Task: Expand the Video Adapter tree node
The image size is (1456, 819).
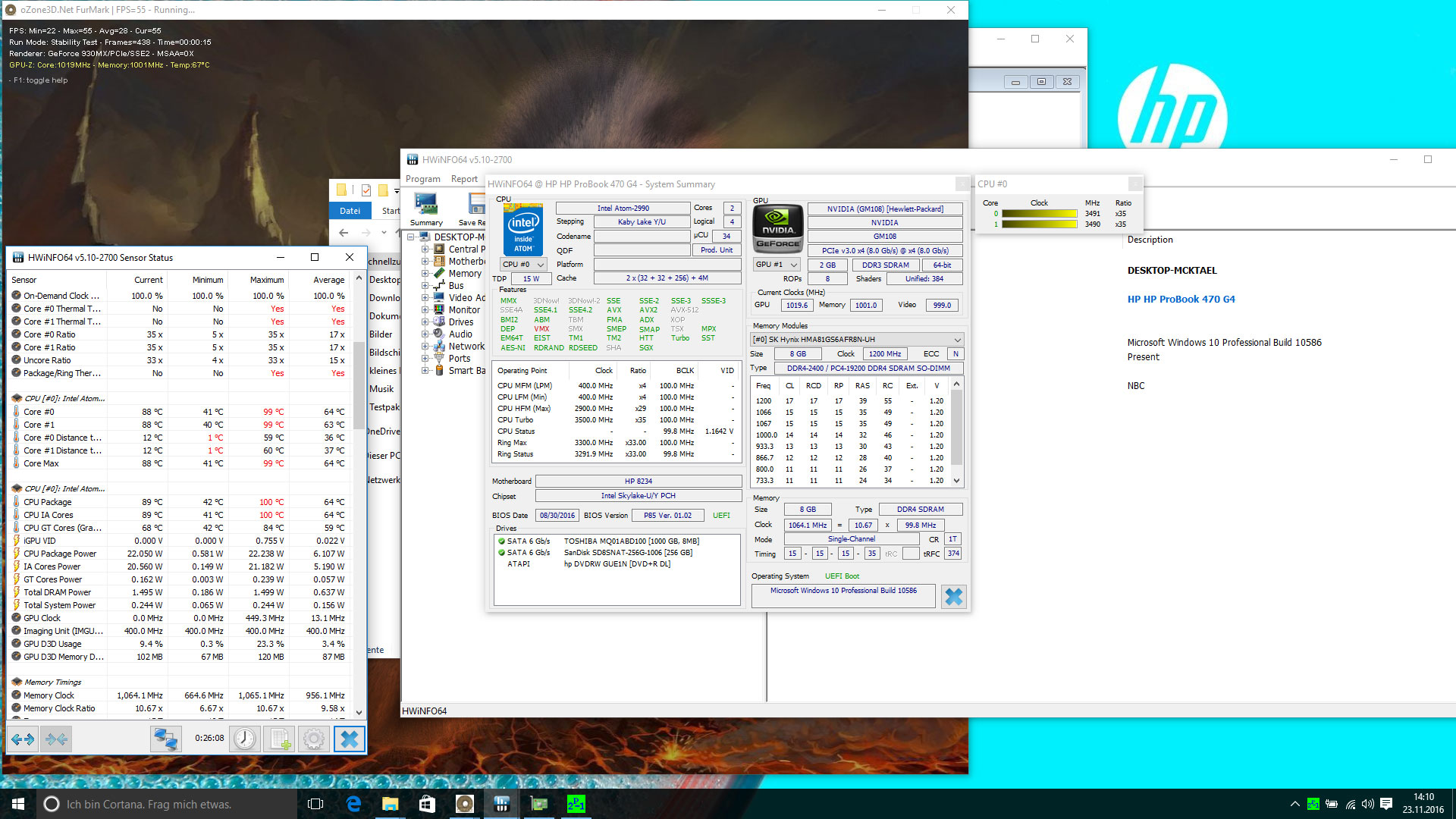Action: point(425,298)
